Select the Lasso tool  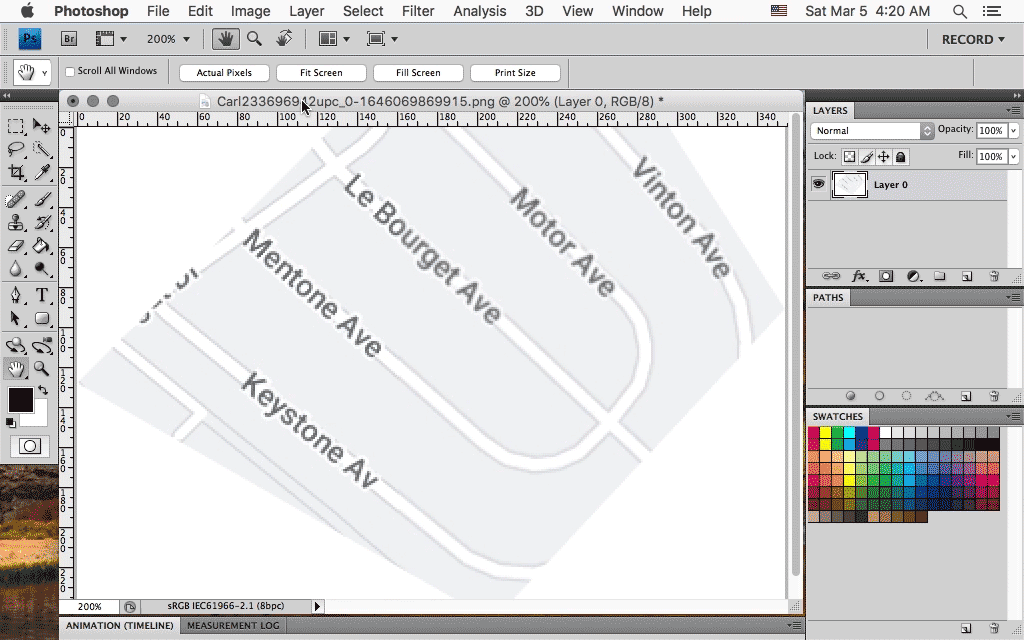click(x=16, y=149)
